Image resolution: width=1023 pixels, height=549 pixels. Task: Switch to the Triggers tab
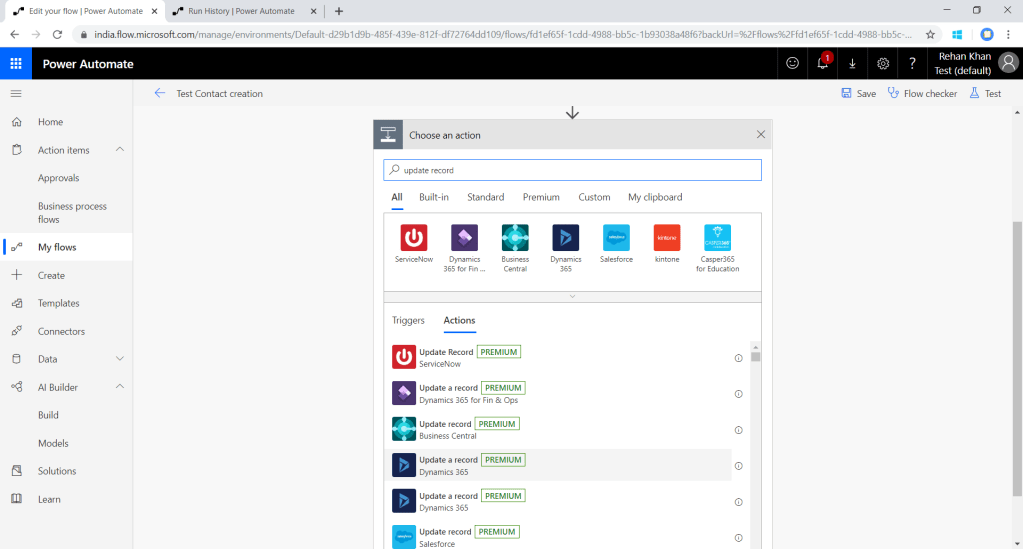pyautogui.click(x=408, y=321)
